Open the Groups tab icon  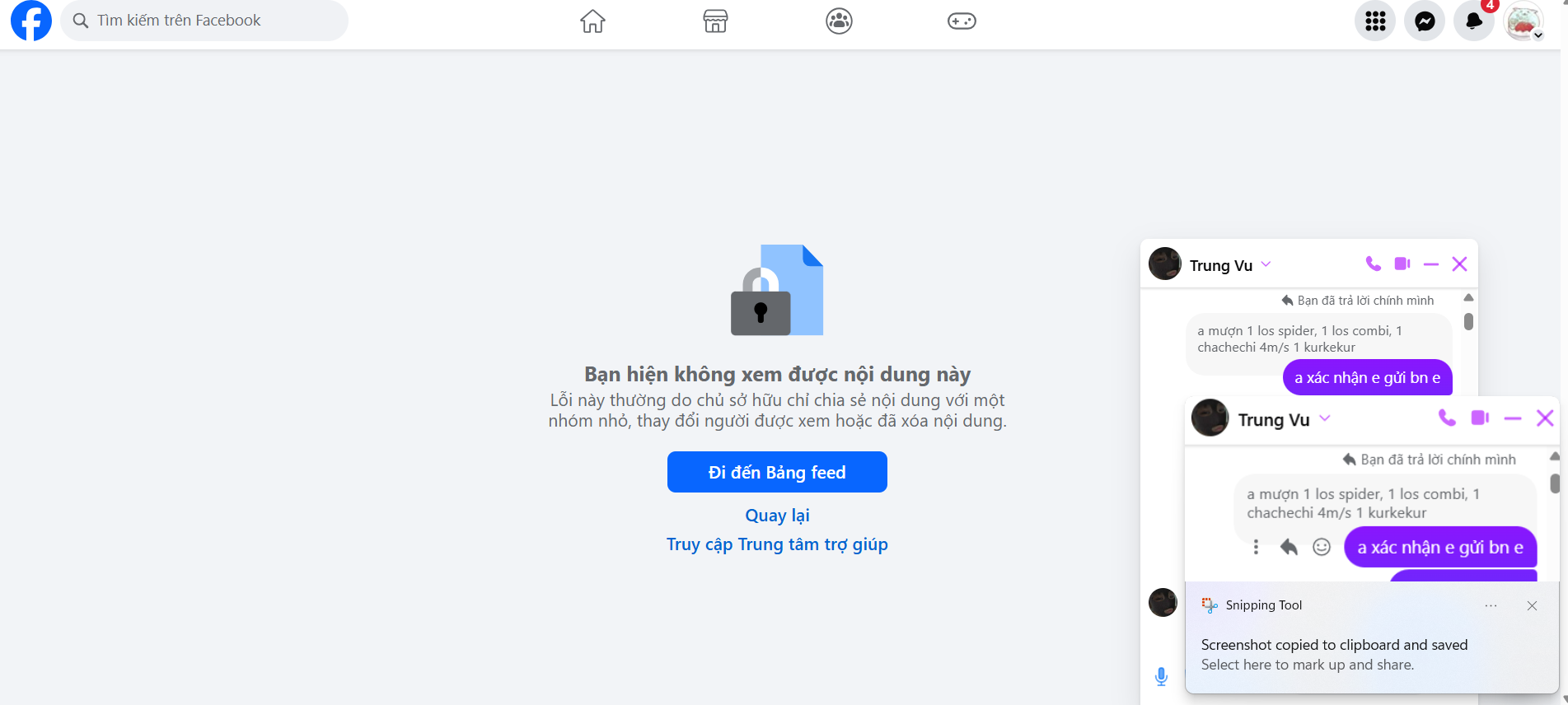pyautogui.click(x=839, y=21)
